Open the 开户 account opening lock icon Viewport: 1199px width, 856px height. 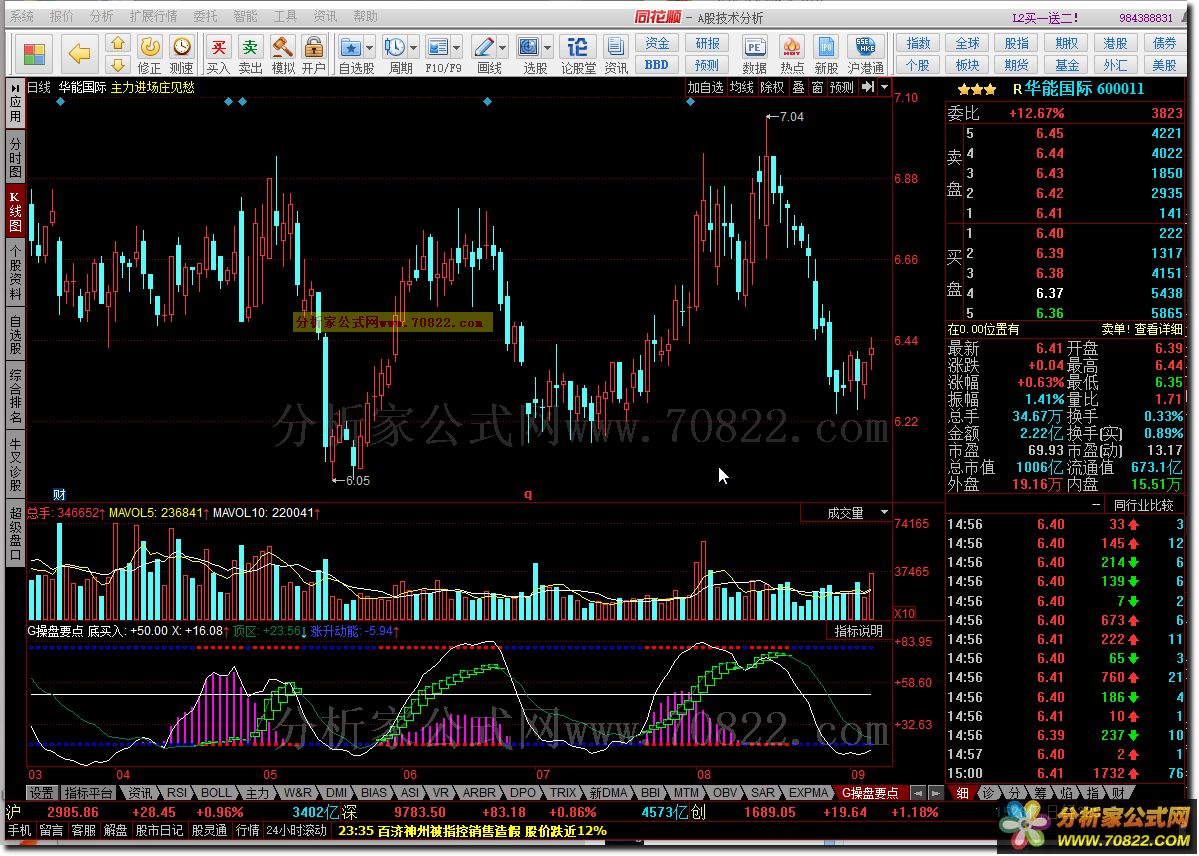click(x=314, y=55)
